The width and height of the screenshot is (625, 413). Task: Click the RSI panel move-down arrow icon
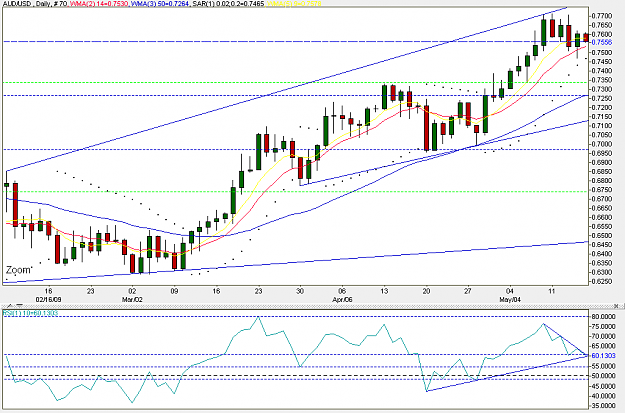[x=20, y=306]
